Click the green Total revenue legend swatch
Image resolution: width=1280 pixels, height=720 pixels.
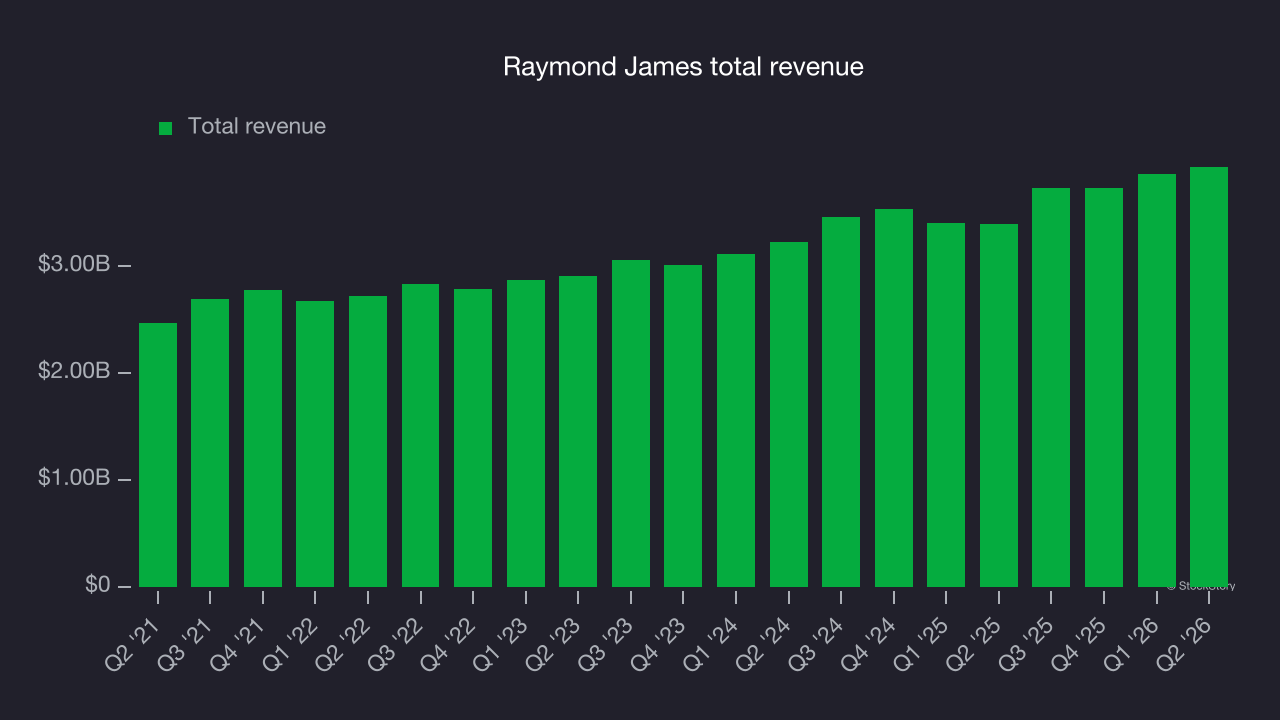click(166, 128)
